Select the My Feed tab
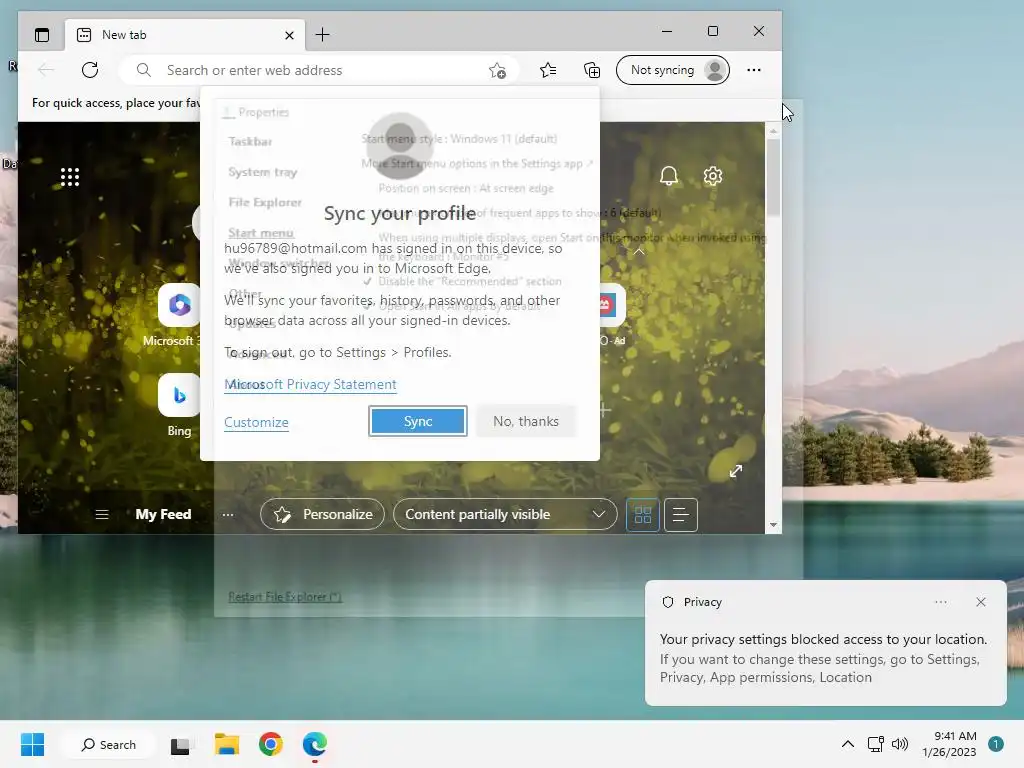 click(163, 515)
